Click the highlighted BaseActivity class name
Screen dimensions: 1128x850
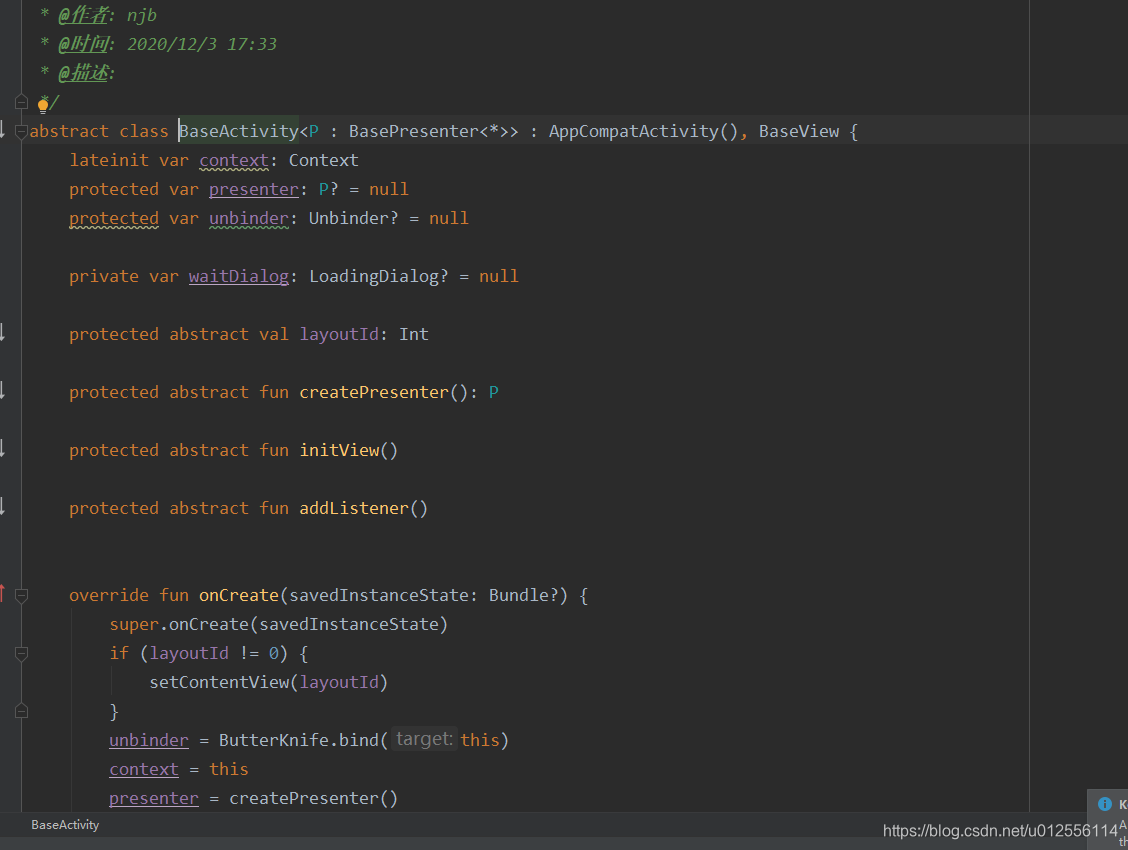(x=238, y=131)
